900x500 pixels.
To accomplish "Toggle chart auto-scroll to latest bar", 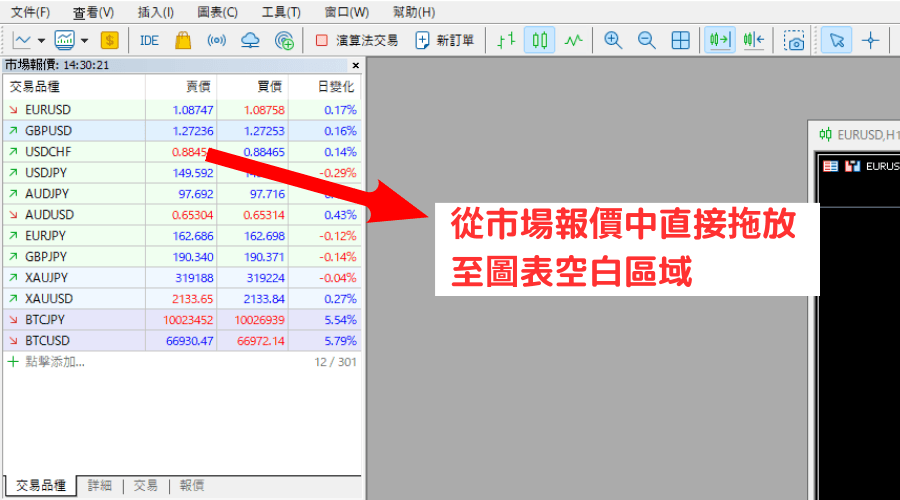I will [x=719, y=41].
